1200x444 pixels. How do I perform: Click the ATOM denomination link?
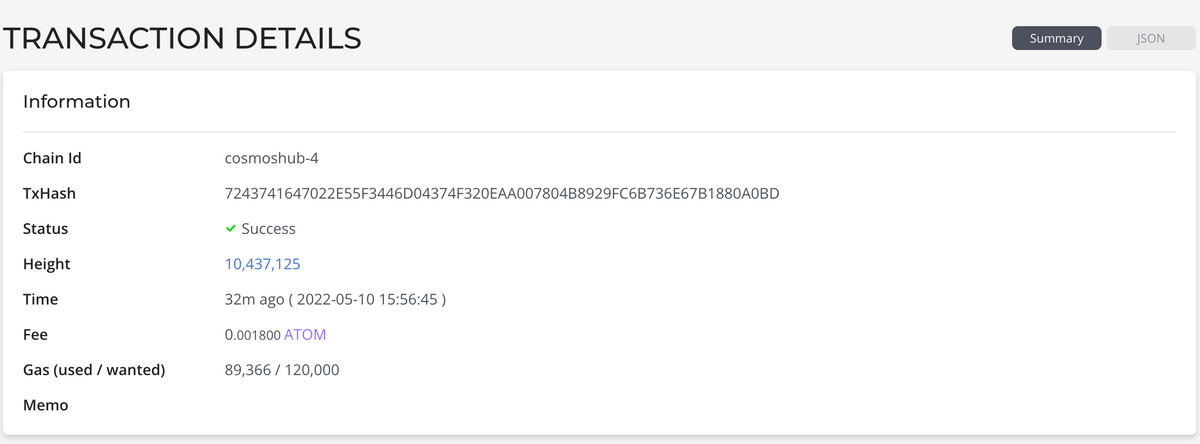(x=305, y=335)
